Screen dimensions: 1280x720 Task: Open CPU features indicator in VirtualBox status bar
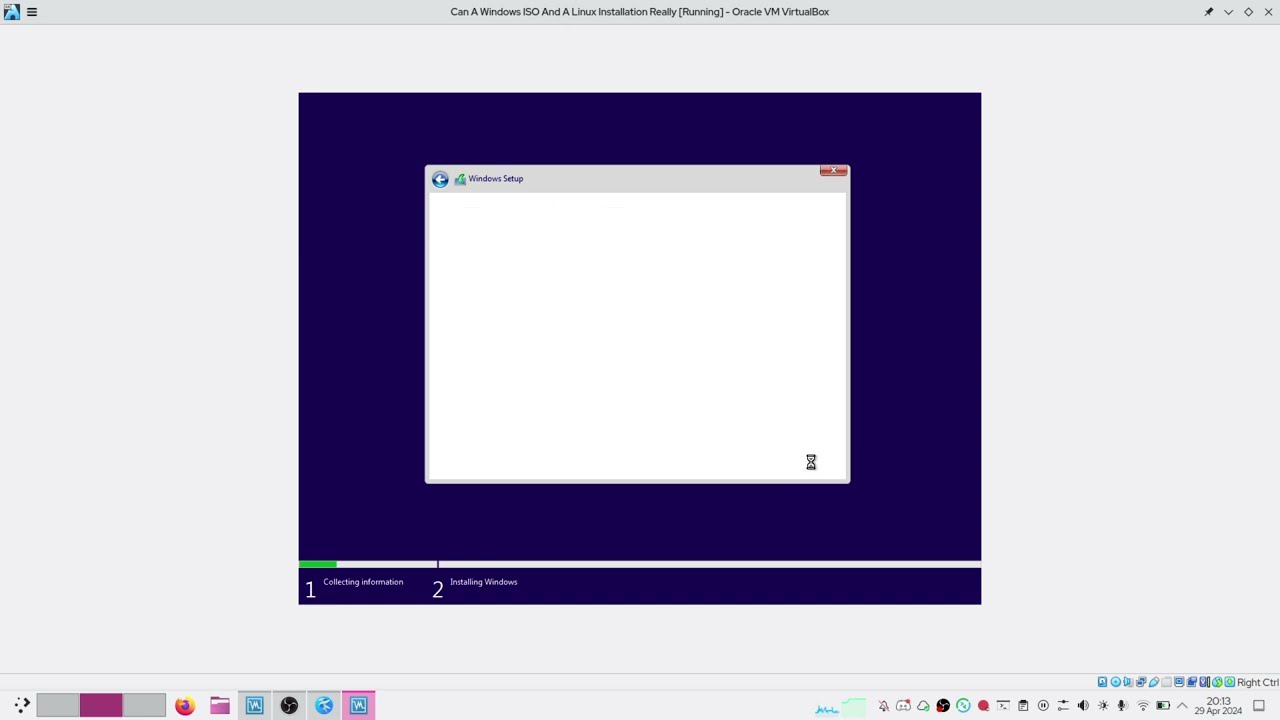[1204, 682]
